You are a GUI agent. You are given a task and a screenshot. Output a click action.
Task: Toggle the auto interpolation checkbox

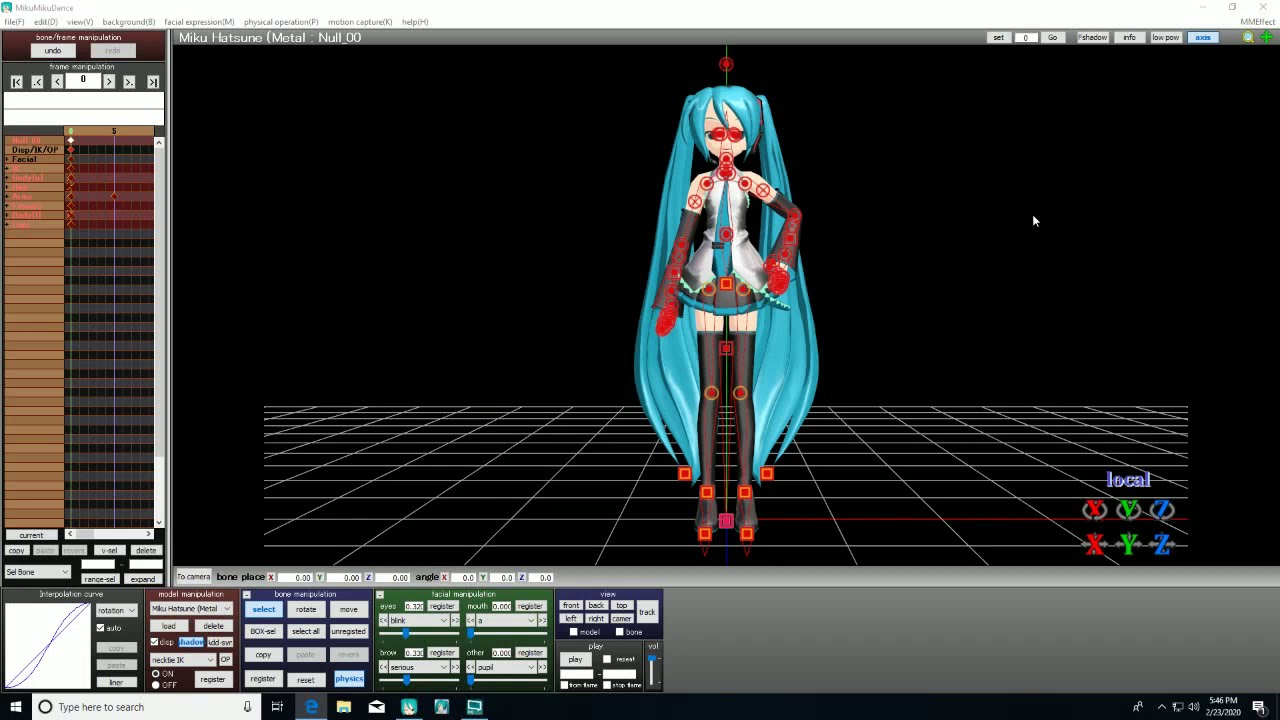pyautogui.click(x=100, y=628)
